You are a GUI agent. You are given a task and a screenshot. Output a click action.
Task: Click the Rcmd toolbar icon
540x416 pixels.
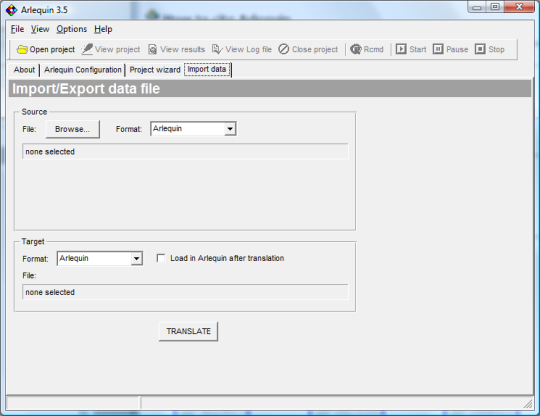tap(356, 49)
